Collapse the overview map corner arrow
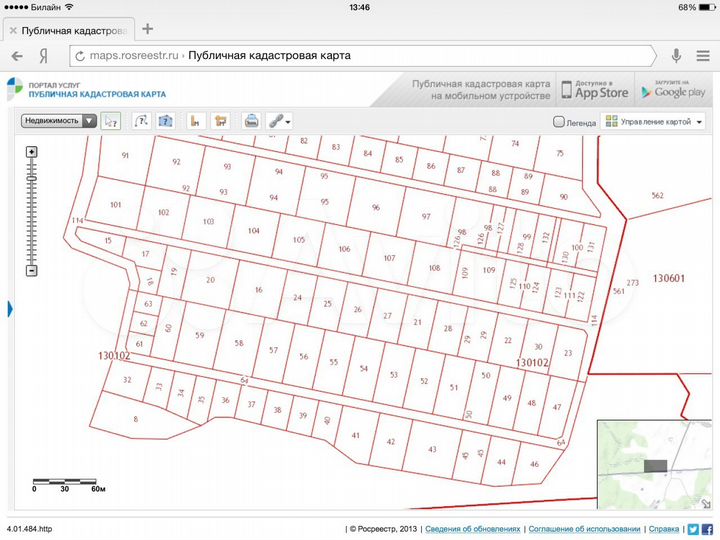720x540 pixels. (706, 504)
